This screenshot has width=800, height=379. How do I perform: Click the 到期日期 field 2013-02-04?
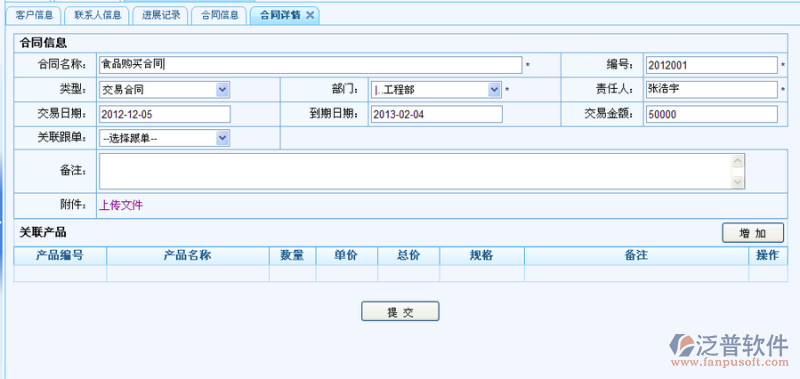[x=437, y=114]
